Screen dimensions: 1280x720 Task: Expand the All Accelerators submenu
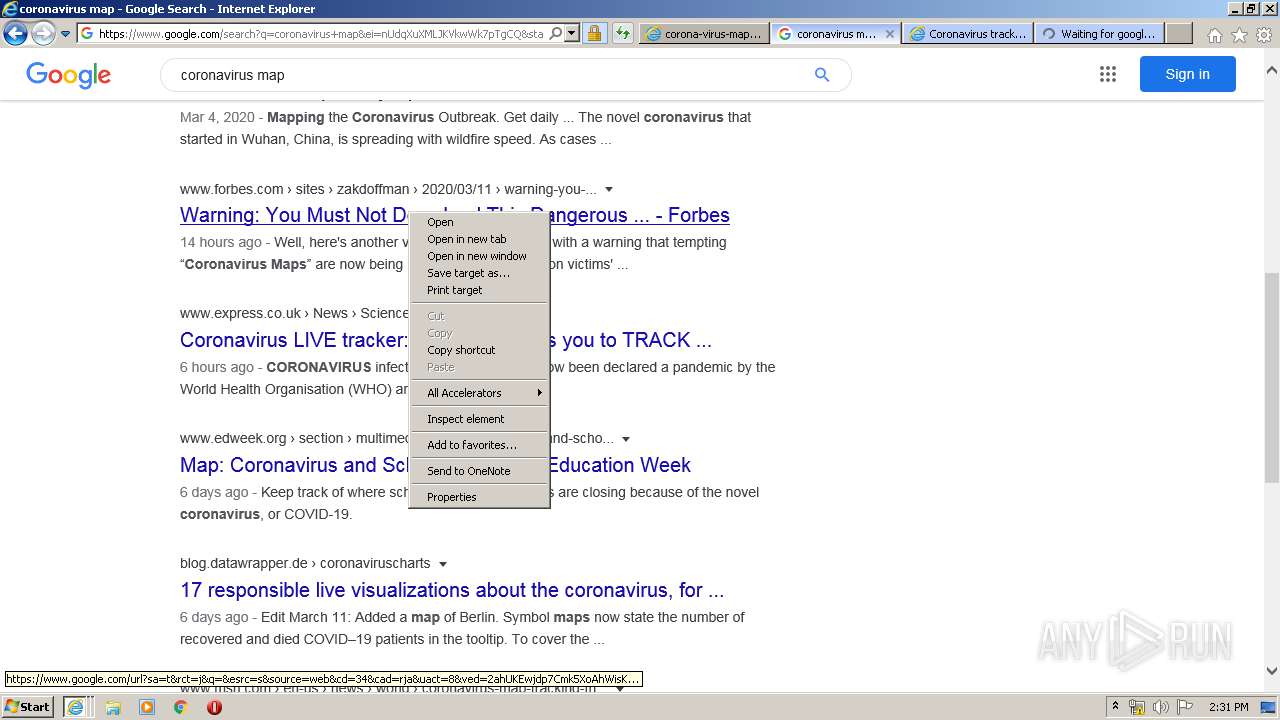coord(480,393)
